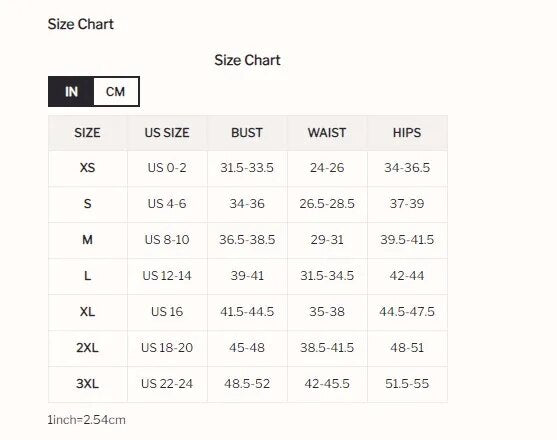Click the WAIST column header
The width and height of the screenshot is (557, 440).
pos(327,133)
